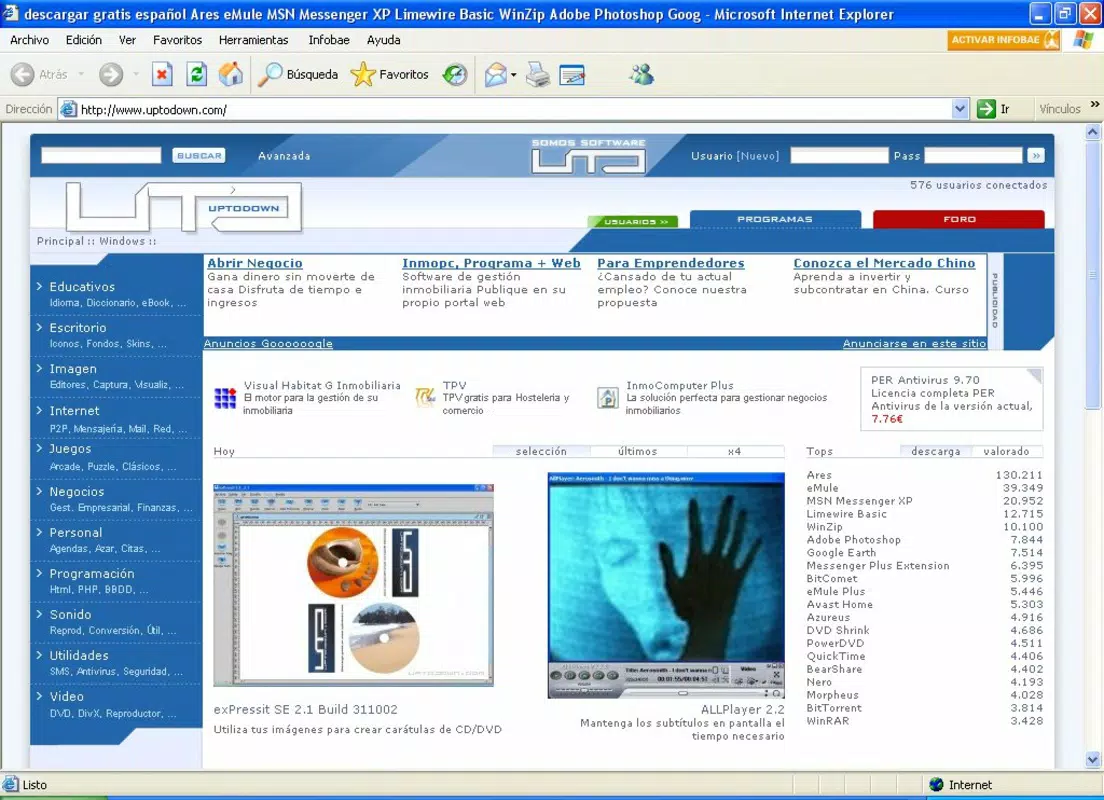The height and width of the screenshot is (800, 1104).
Task: Click the scrollbar up arrow
Action: (1093, 132)
